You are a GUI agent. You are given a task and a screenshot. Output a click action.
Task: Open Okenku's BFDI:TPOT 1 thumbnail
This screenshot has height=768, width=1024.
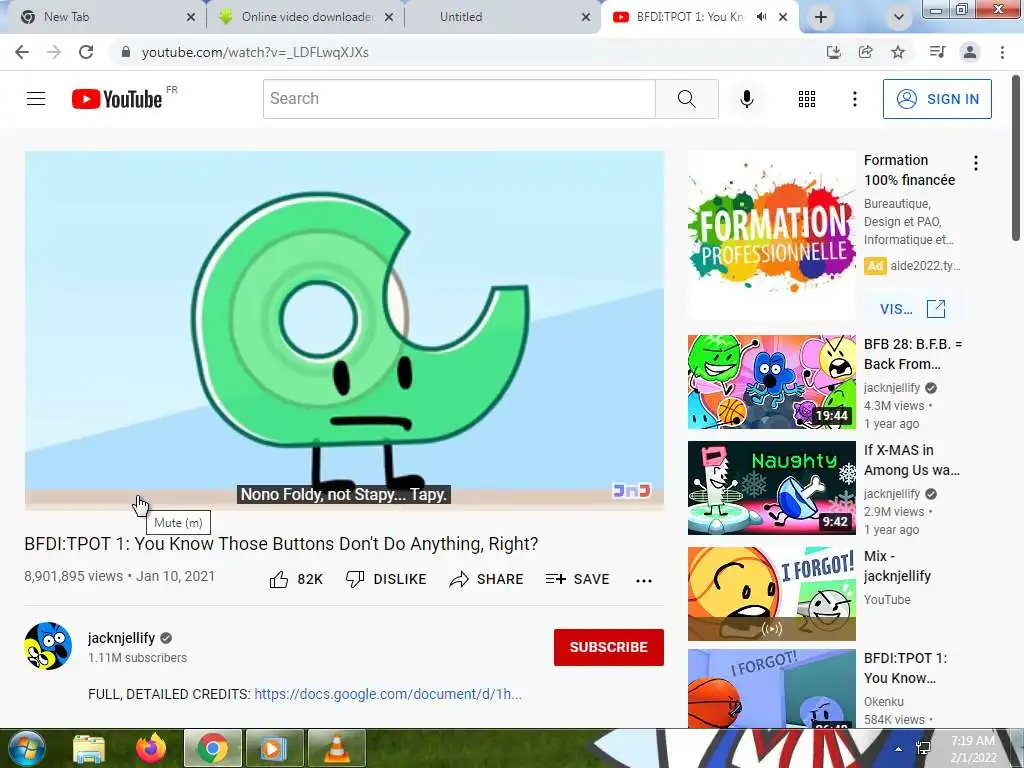pyautogui.click(x=771, y=688)
